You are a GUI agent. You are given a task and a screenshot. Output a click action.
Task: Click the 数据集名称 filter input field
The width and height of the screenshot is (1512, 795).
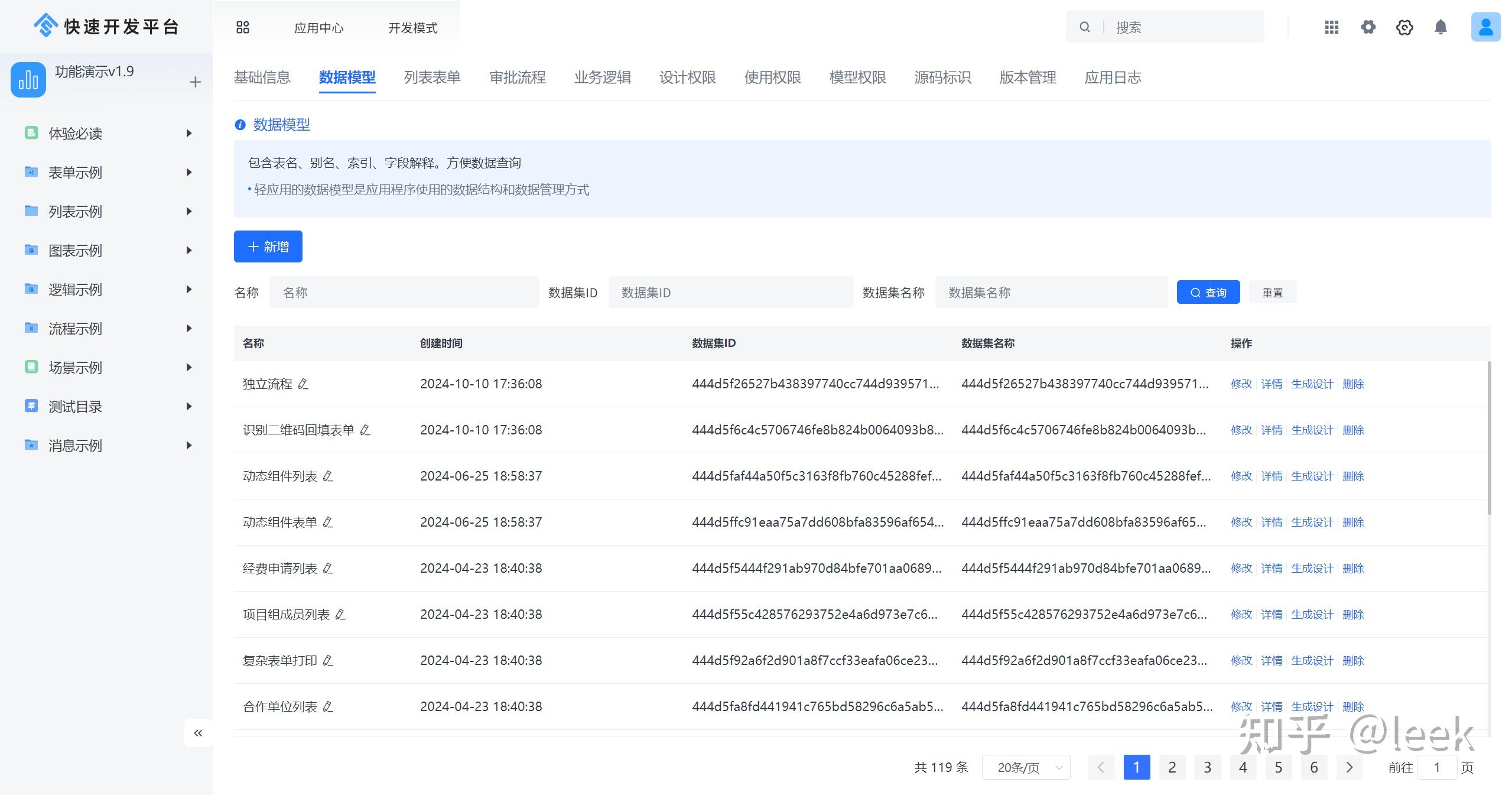click(x=1051, y=293)
